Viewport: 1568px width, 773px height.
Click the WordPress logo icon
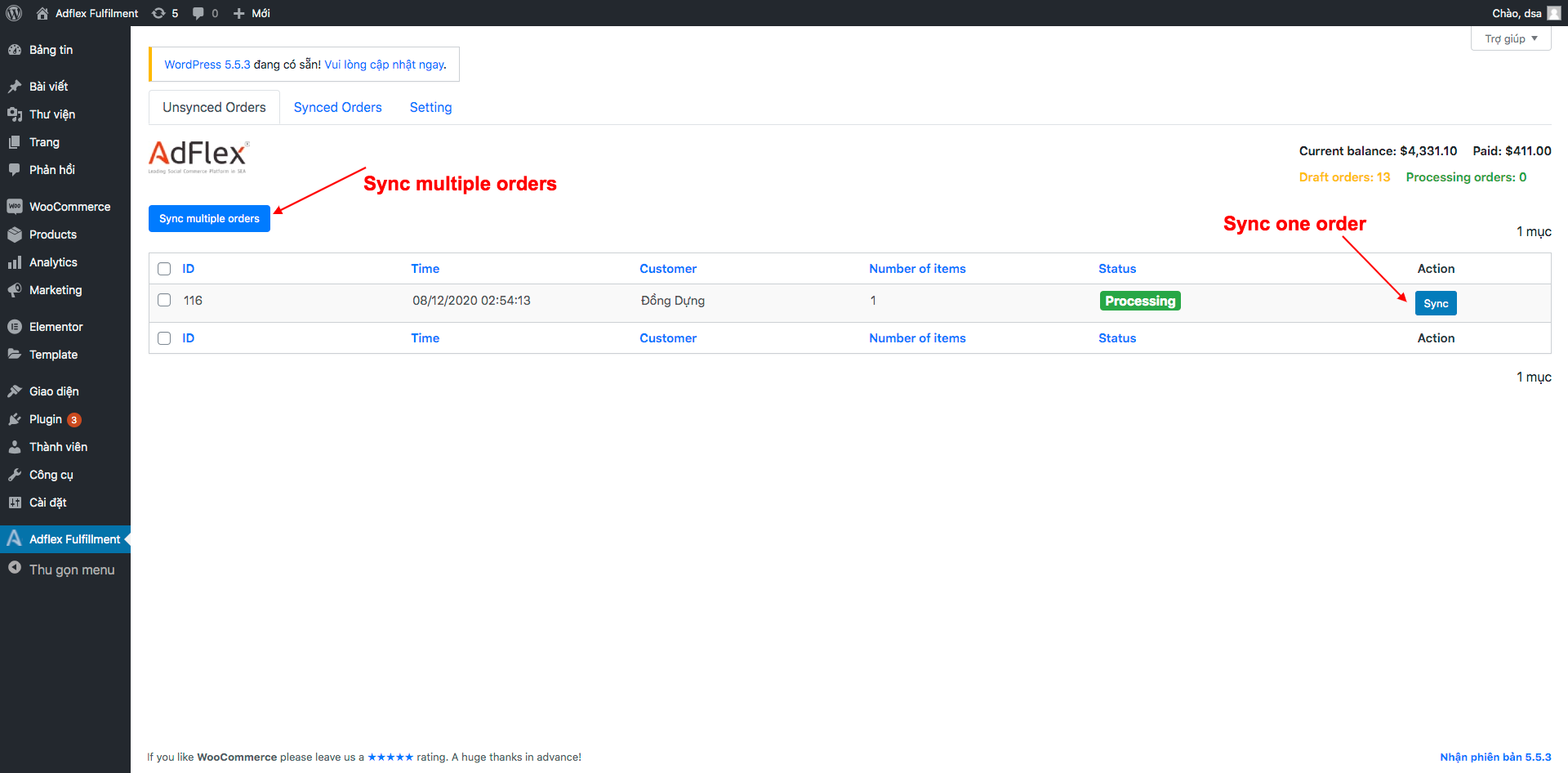pos(14,13)
